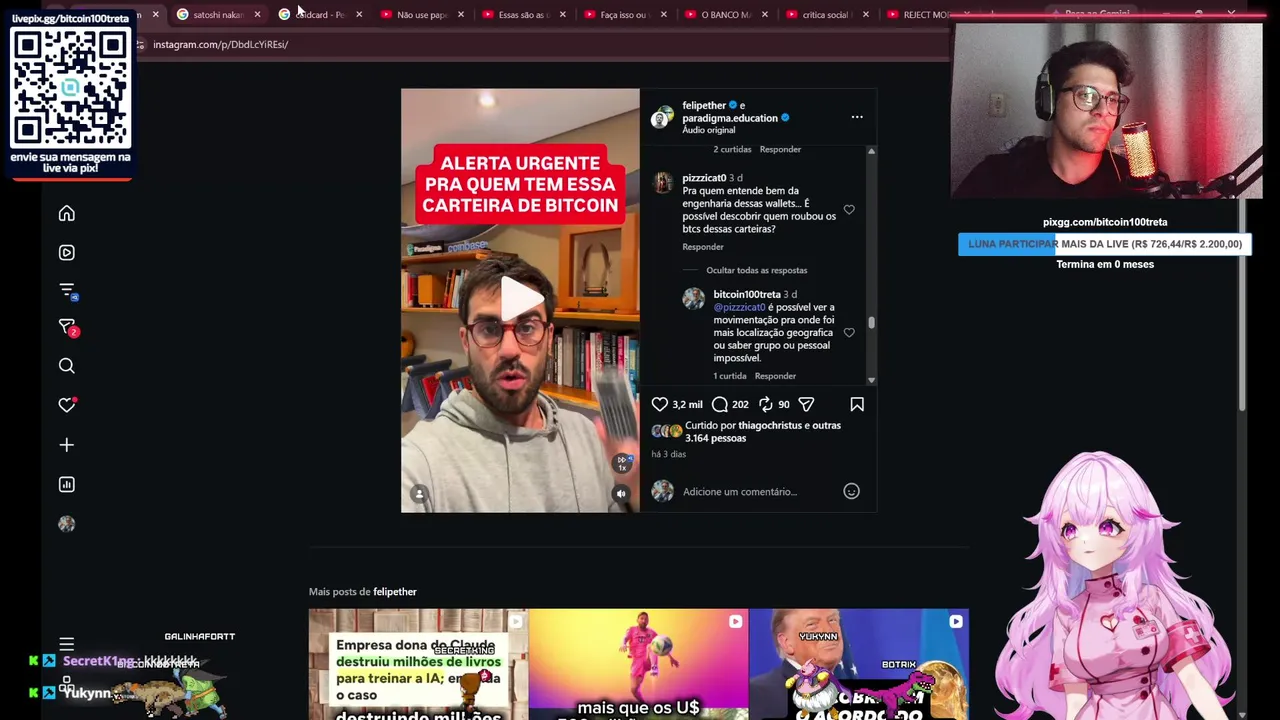Open the site info icon in the address bar

tap(140, 45)
